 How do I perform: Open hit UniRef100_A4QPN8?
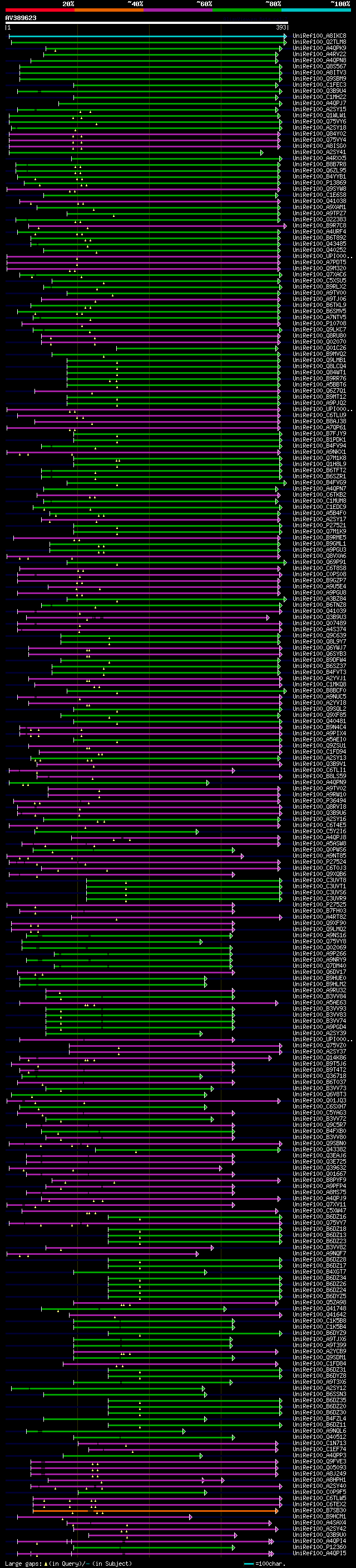pyautogui.click(x=319, y=60)
